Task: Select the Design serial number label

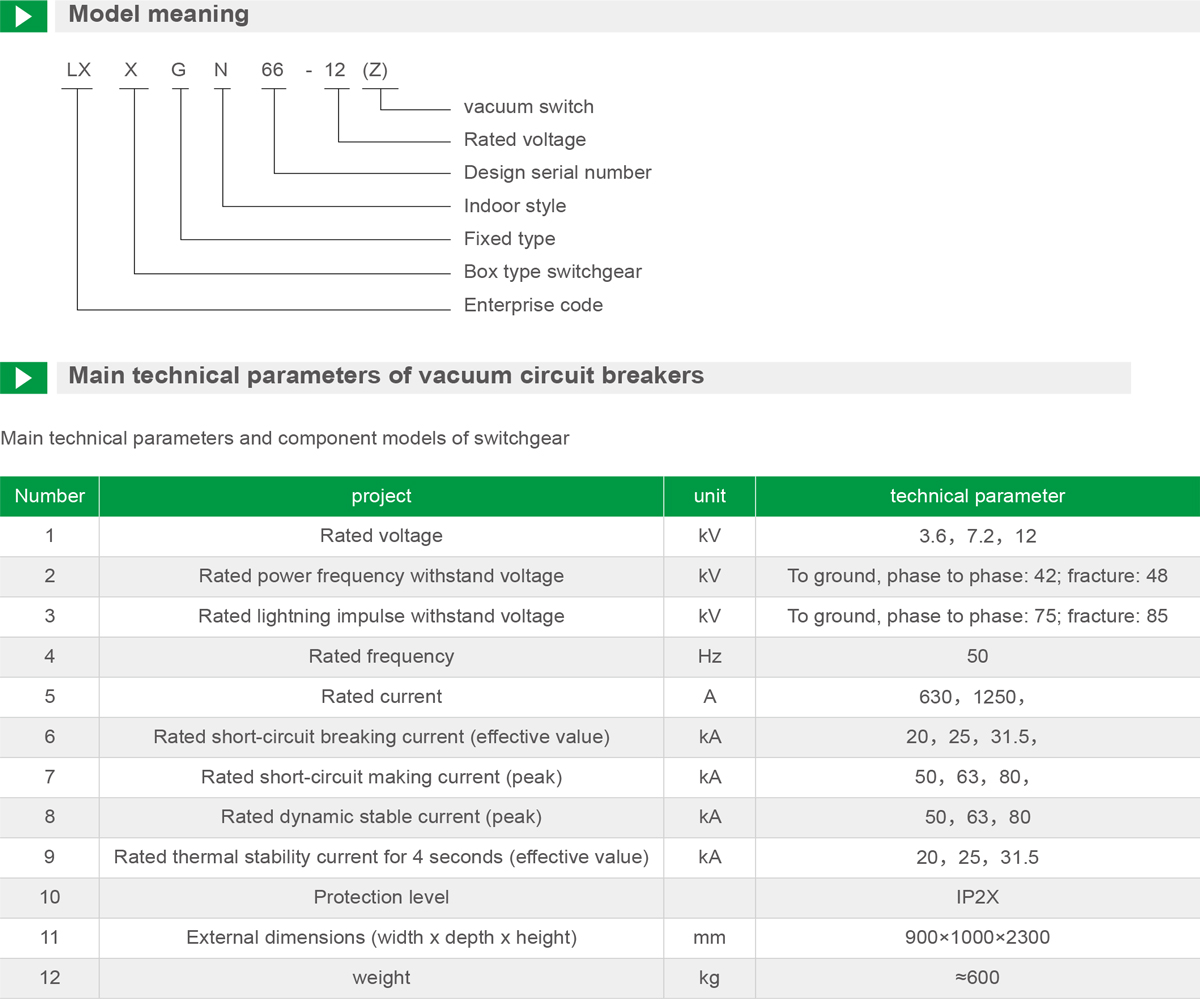Action: click(557, 173)
